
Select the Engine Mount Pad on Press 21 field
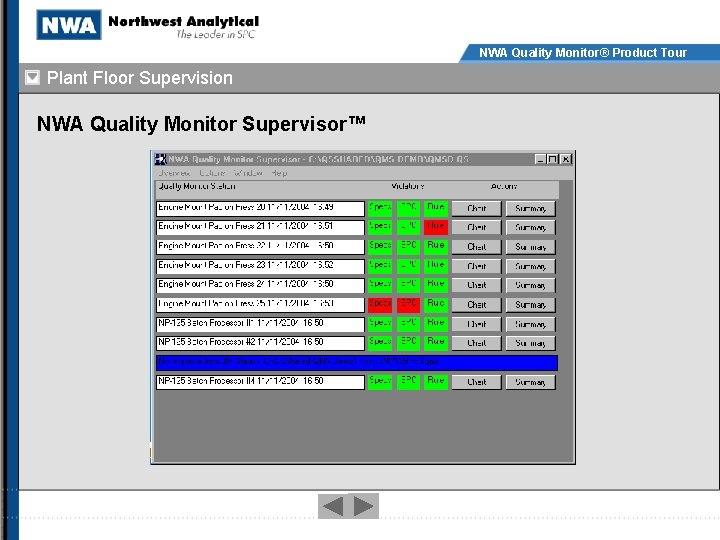click(x=260, y=227)
